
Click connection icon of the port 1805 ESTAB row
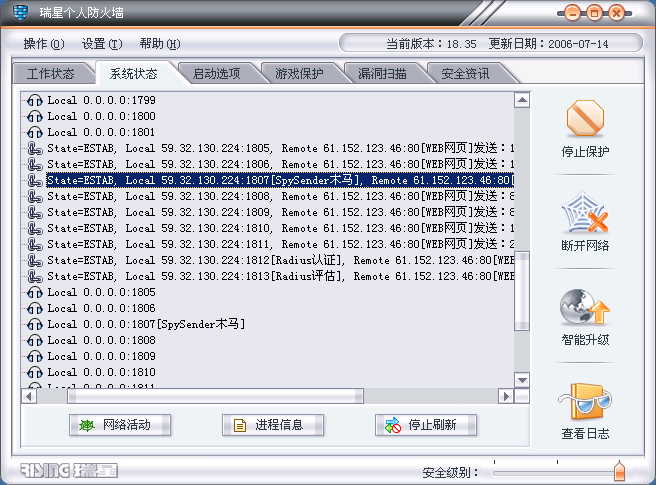click(35, 149)
